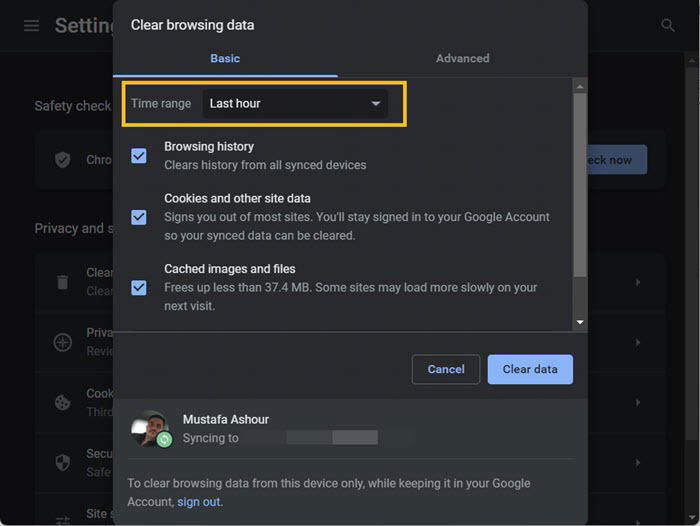Click the trash can icon in Privacy section
The height and width of the screenshot is (526, 700).
(x=62, y=282)
